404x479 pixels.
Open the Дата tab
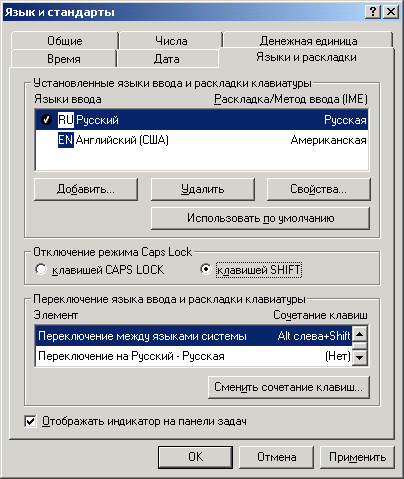(x=167, y=59)
